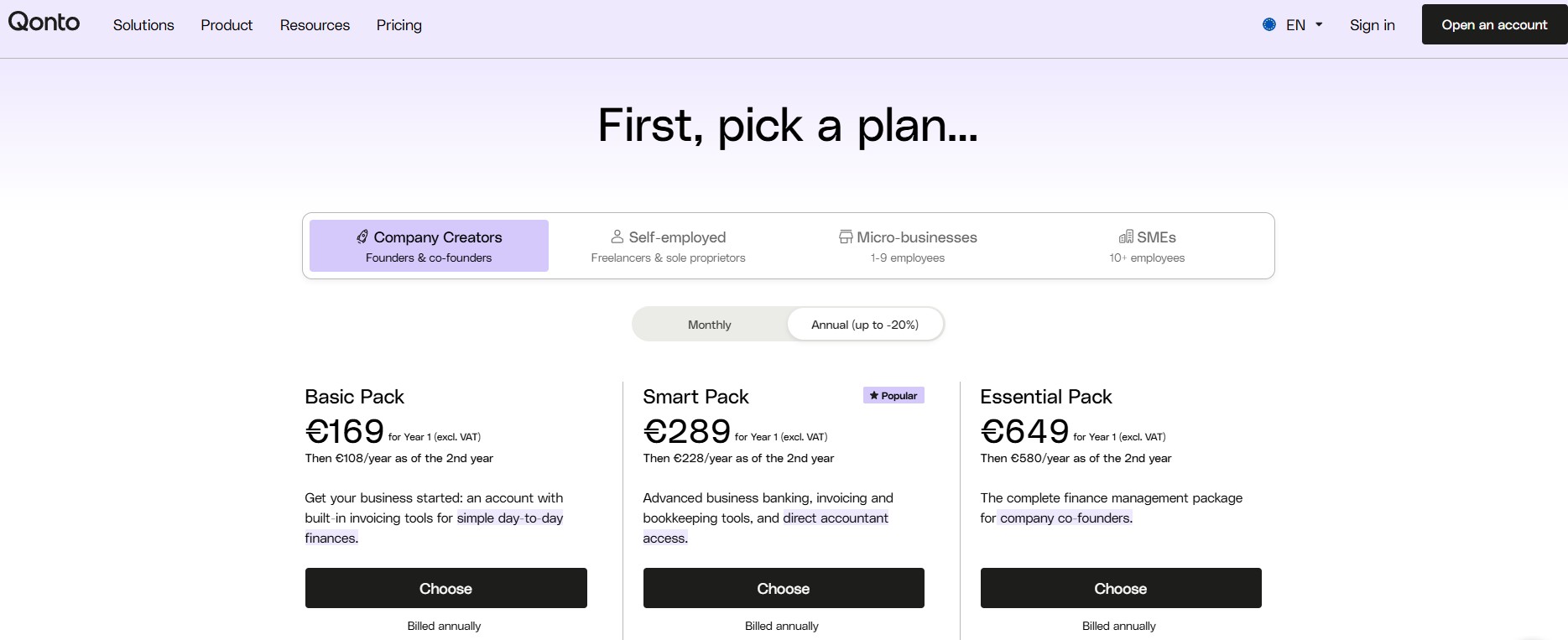Open the Solutions menu
Screen dimensions: 1568x640
(x=143, y=25)
